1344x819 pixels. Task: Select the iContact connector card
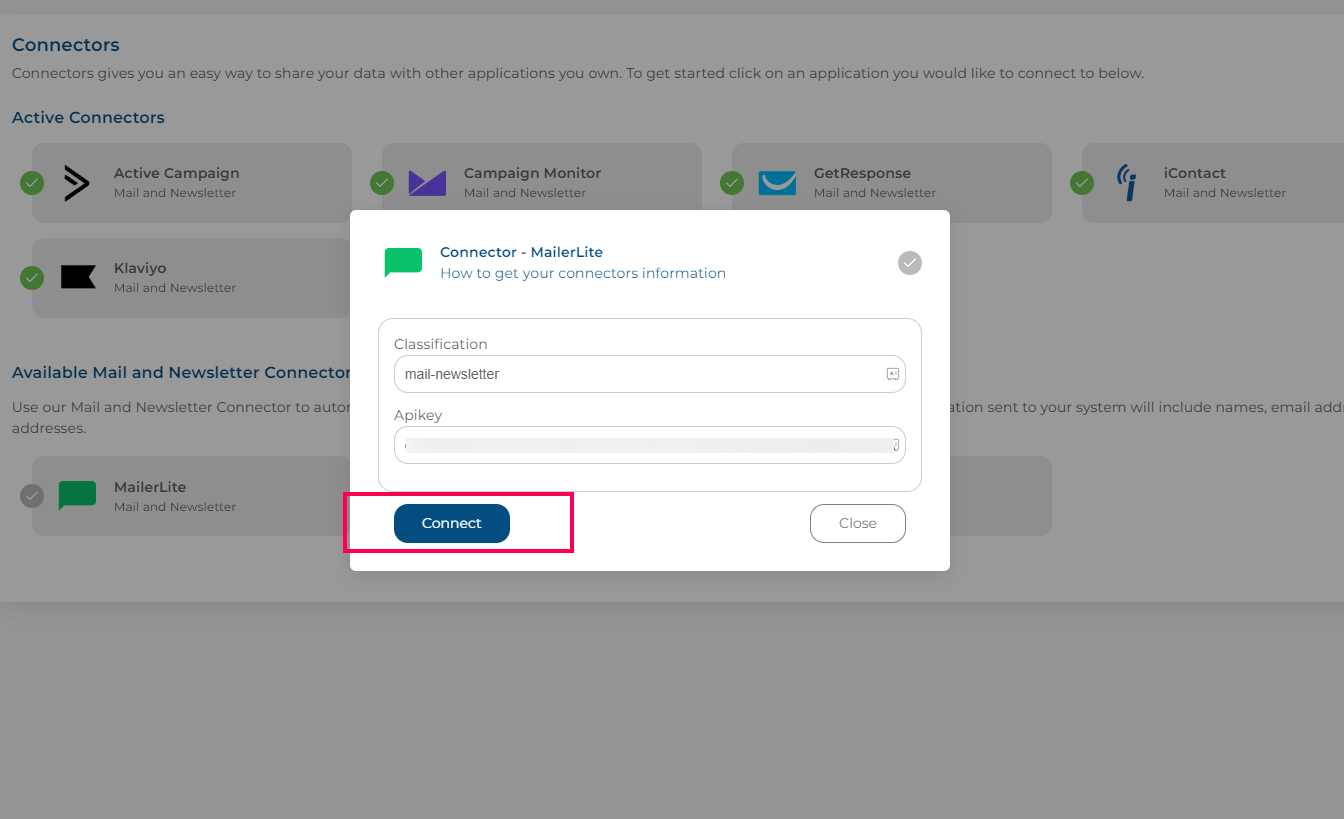pos(1213,183)
